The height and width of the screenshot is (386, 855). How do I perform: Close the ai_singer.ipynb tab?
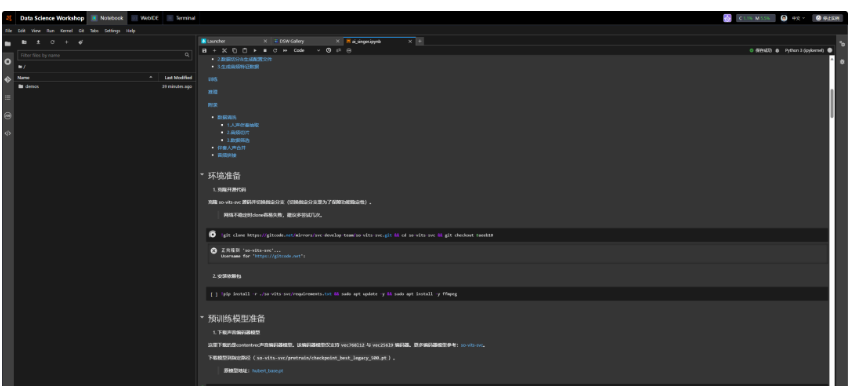(410, 41)
